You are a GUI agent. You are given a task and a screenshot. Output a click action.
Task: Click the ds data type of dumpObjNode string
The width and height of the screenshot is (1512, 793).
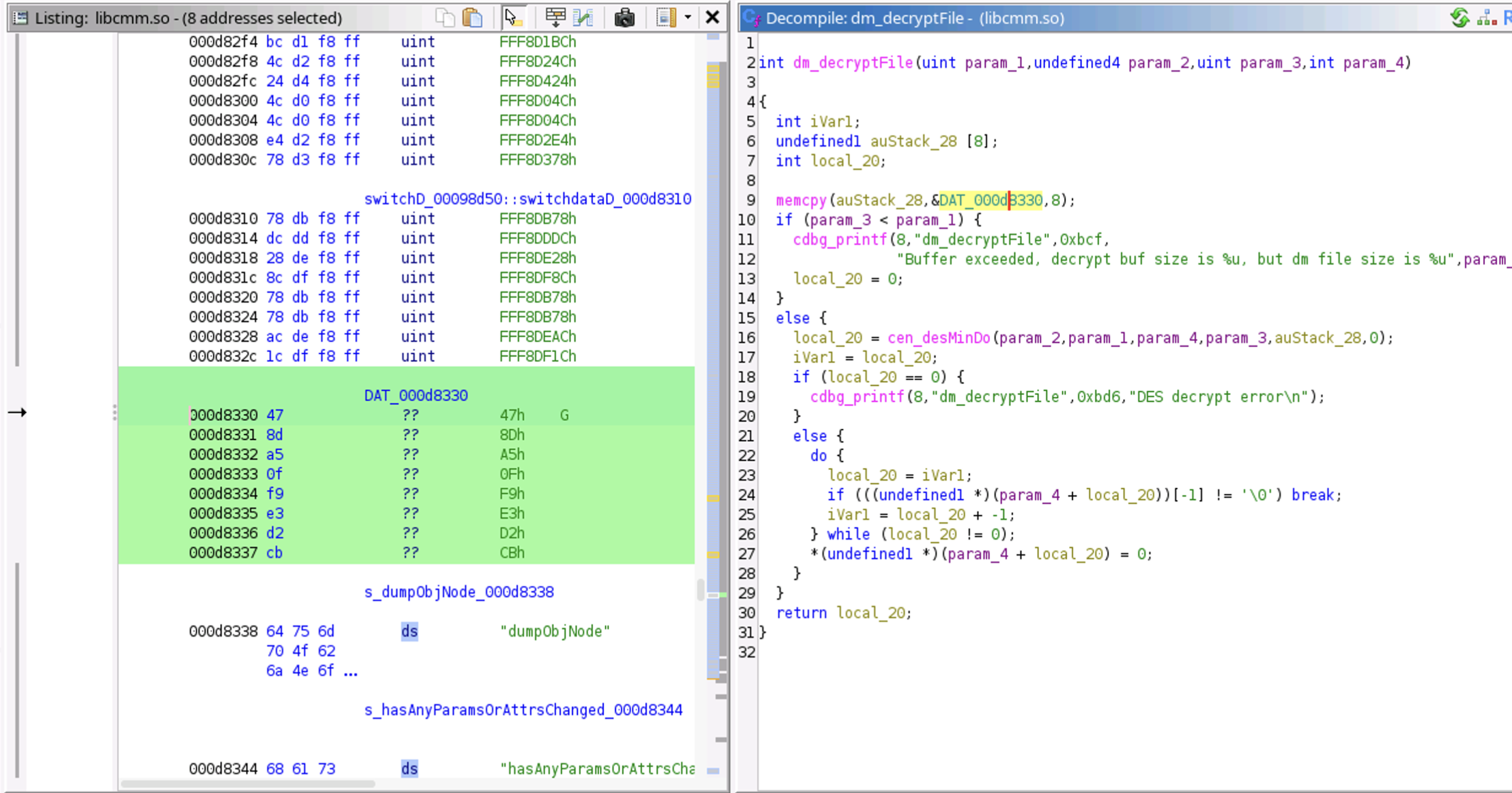pos(409,632)
